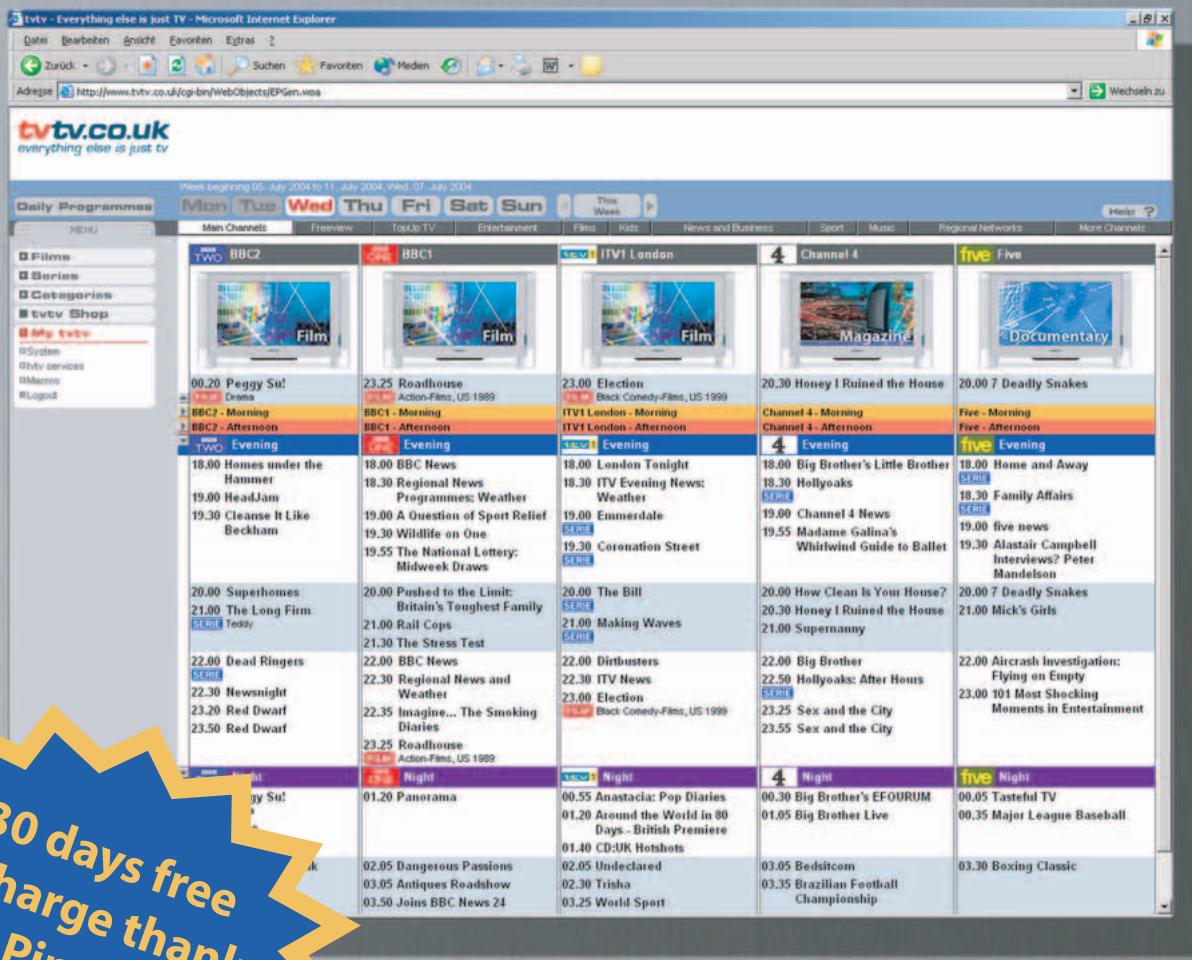This screenshot has height=960, width=1192.
Task: Expand Five - Afternoon section
Action: pyautogui.click(x=1056, y=427)
